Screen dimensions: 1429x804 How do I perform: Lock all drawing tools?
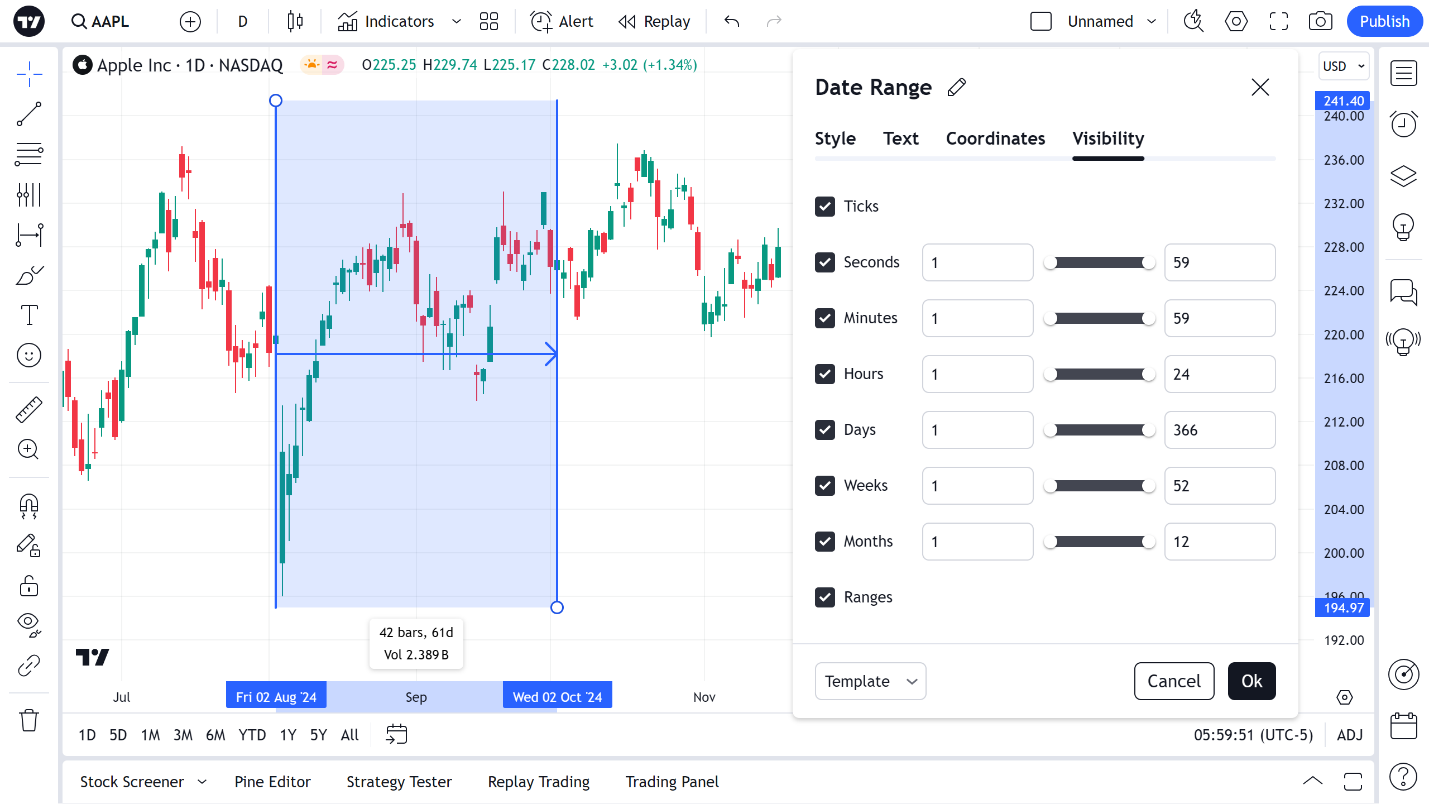(29, 585)
